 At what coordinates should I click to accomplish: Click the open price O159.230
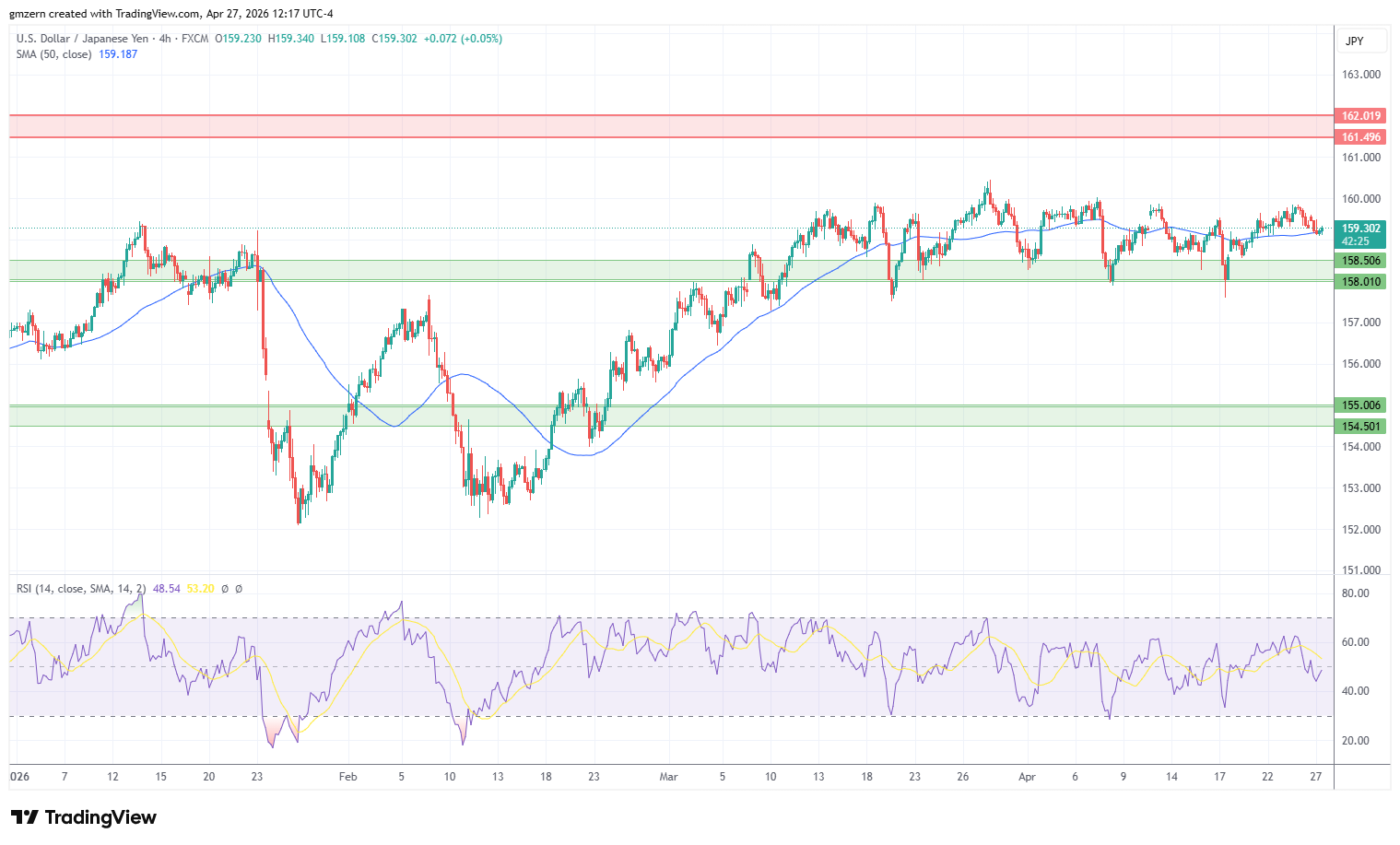coord(238,39)
